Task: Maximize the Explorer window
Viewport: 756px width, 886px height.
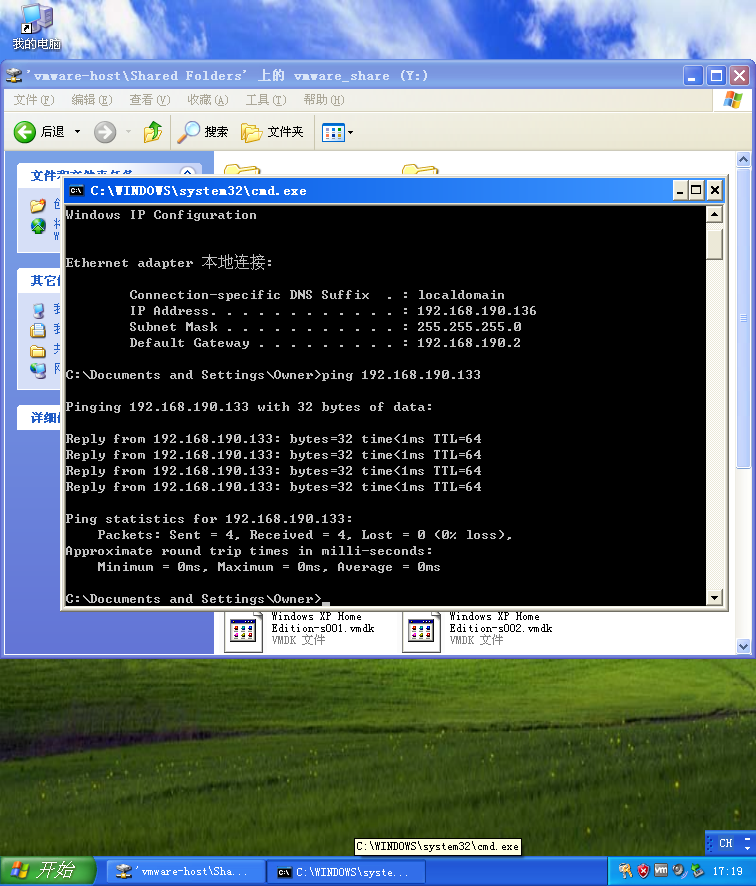Action: tap(716, 76)
